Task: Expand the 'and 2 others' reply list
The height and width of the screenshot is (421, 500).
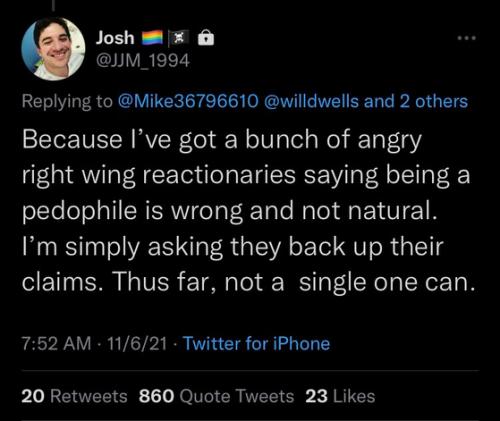Action: pyautogui.click(x=416, y=101)
